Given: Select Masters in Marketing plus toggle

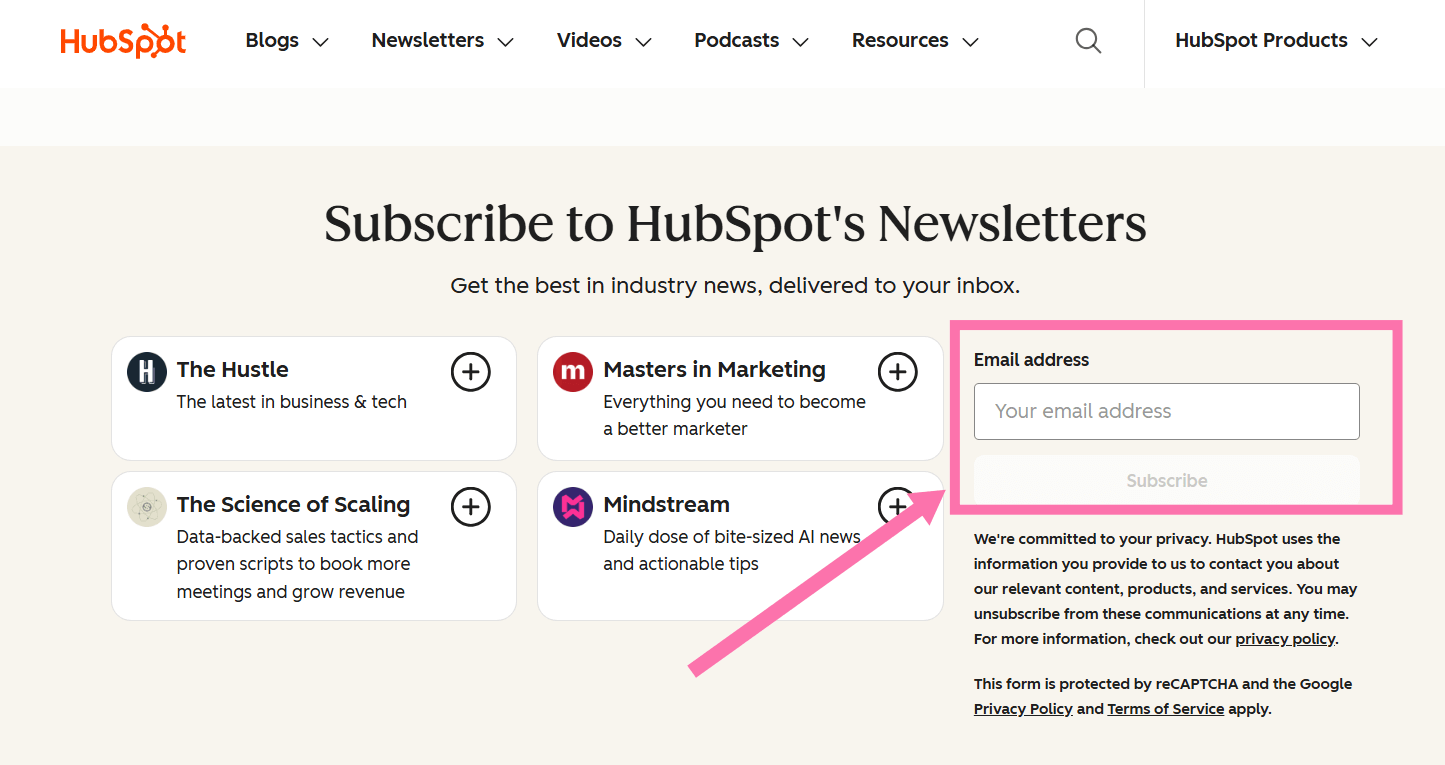Looking at the screenshot, I should point(897,372).
